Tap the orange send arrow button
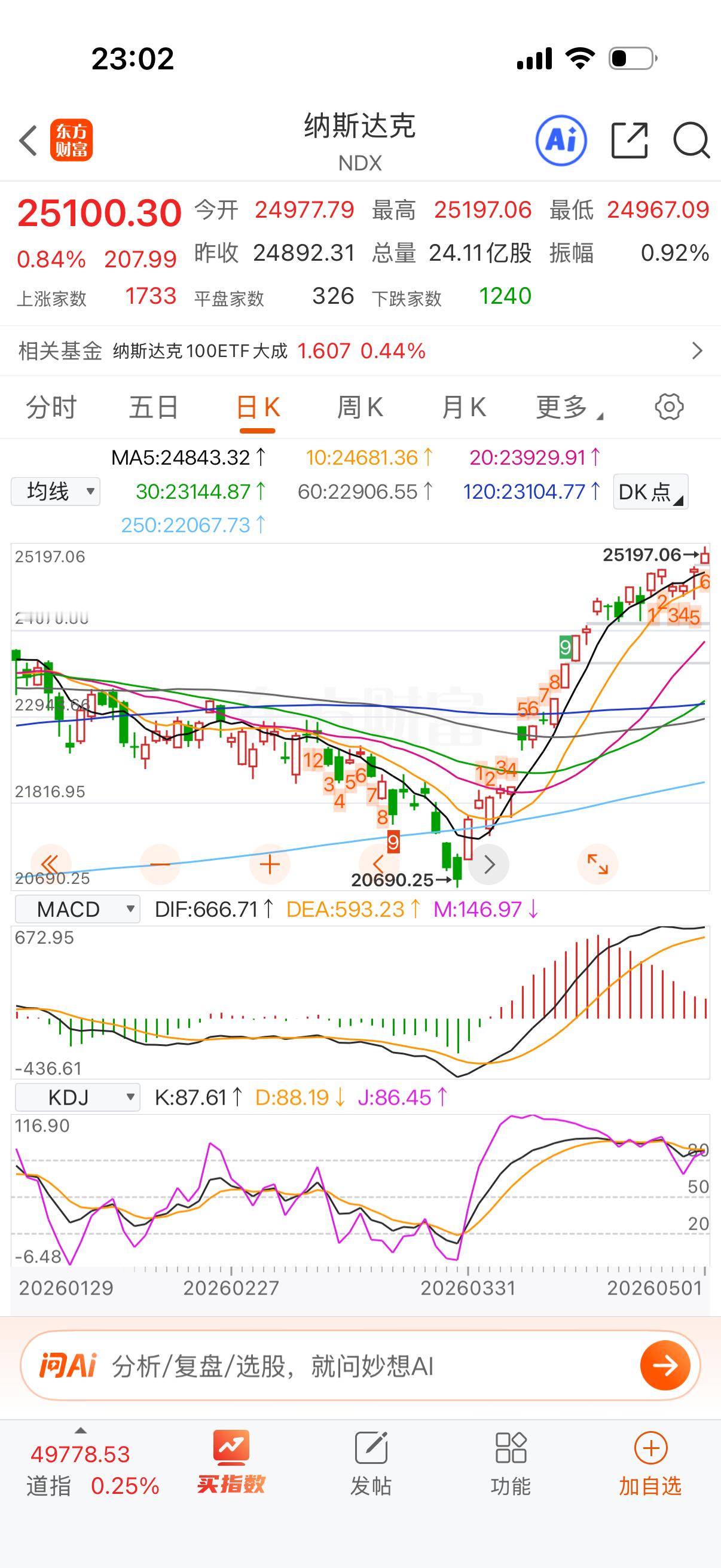 [x=665, y=1366]
